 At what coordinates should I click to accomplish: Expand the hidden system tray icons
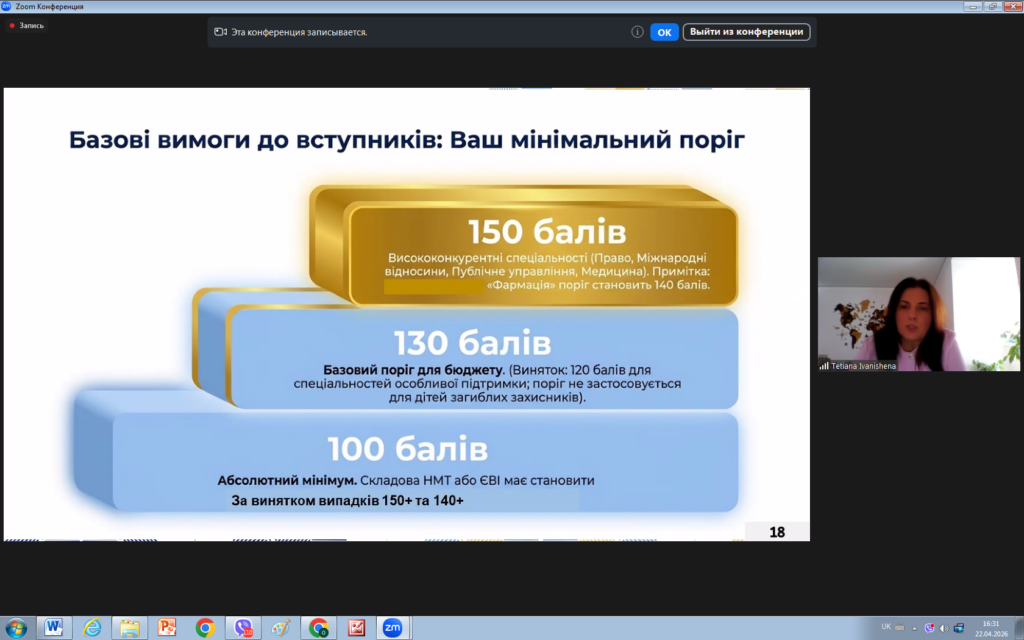coord(916,628)
